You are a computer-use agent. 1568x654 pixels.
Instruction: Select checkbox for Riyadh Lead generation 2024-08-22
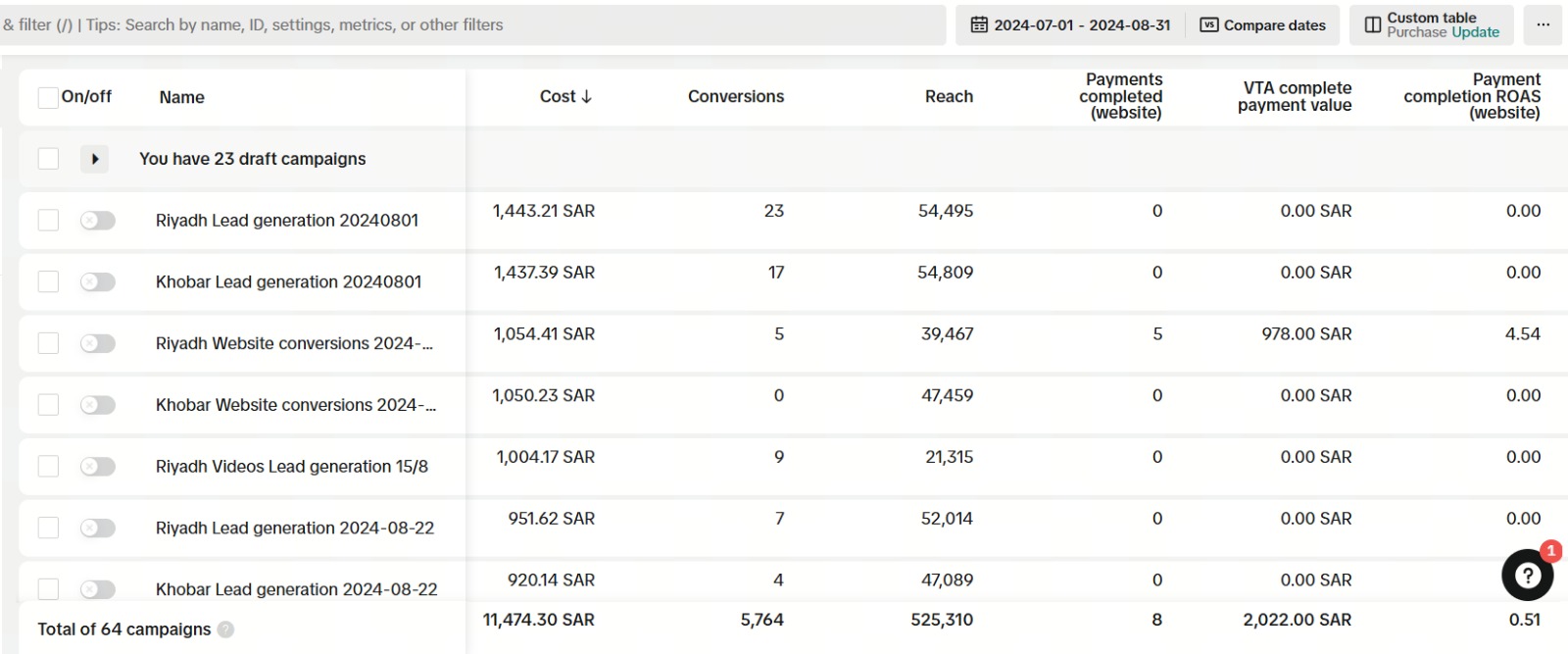tap(48, 528)
